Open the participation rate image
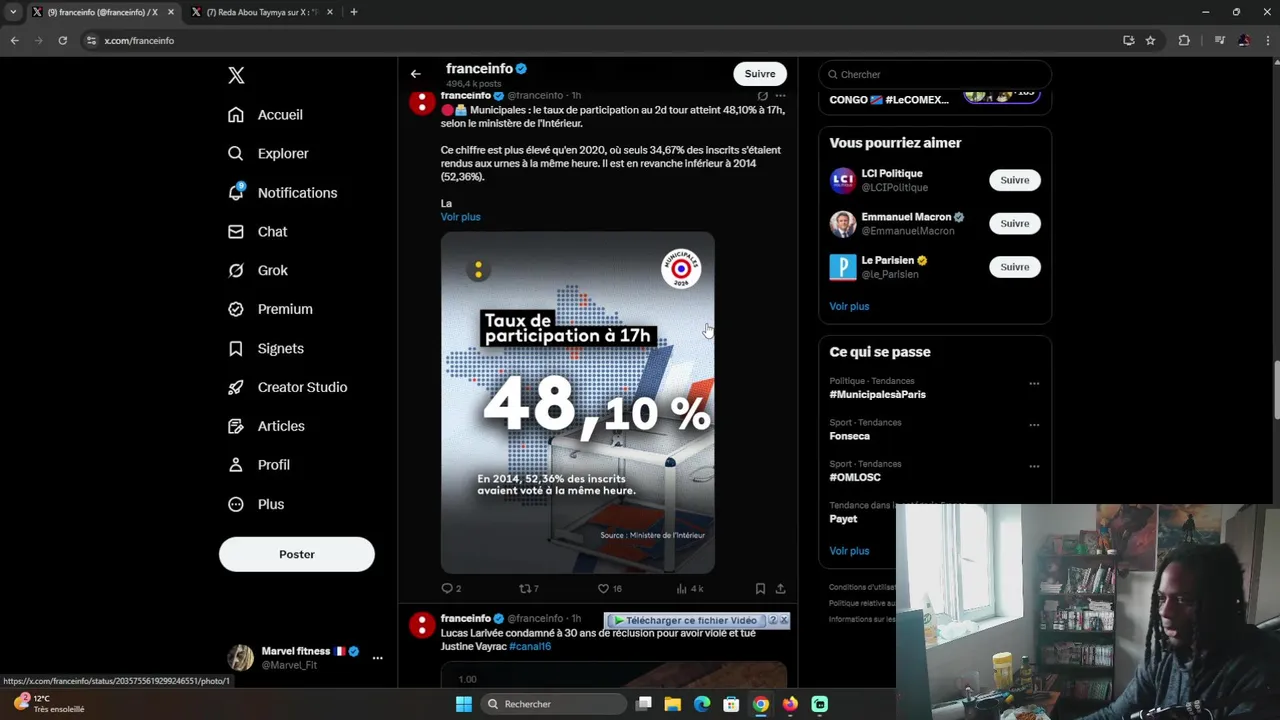The height and width of the screenshot is (720, 1280). [x=578, y=402]
